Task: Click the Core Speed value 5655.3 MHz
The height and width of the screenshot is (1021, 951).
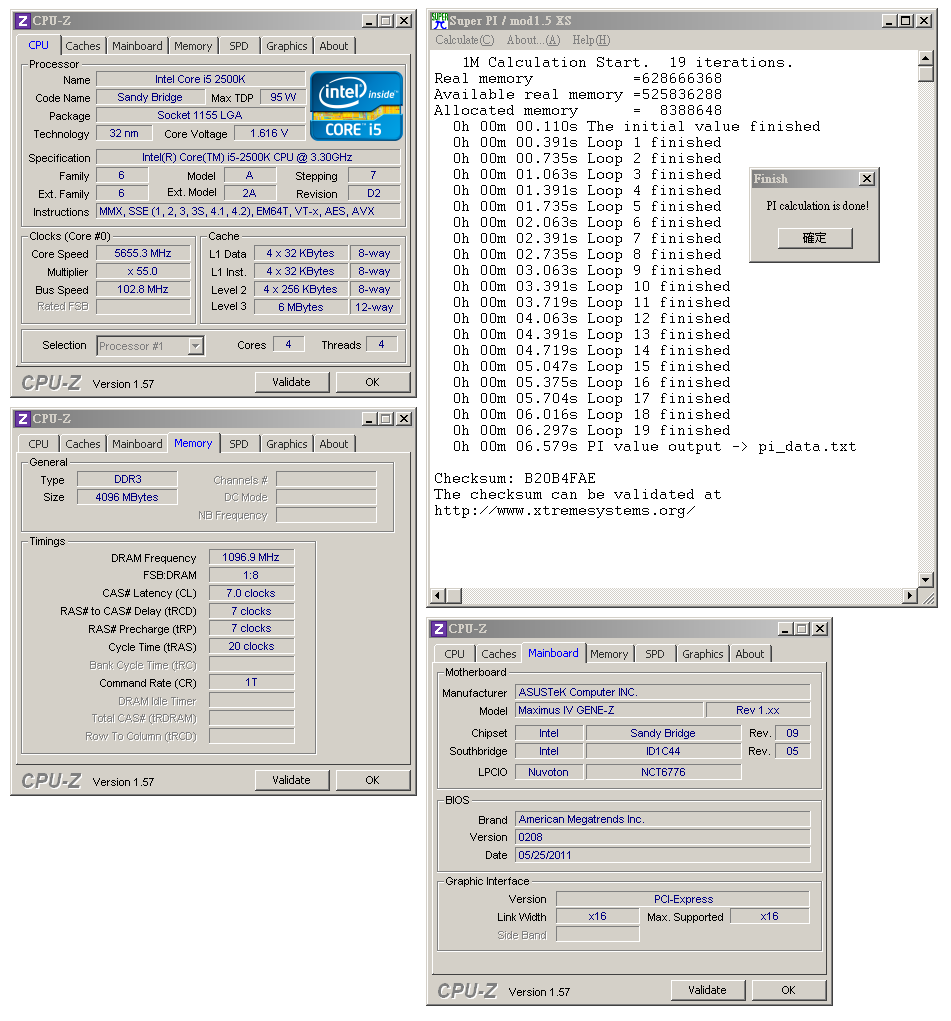Action: [143, 253]
